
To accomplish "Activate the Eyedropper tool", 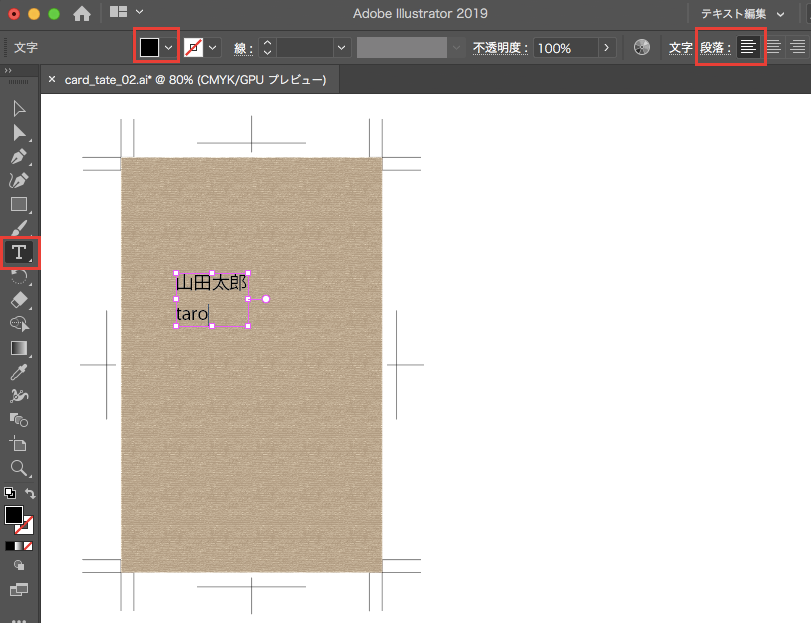I will point(19,372).
